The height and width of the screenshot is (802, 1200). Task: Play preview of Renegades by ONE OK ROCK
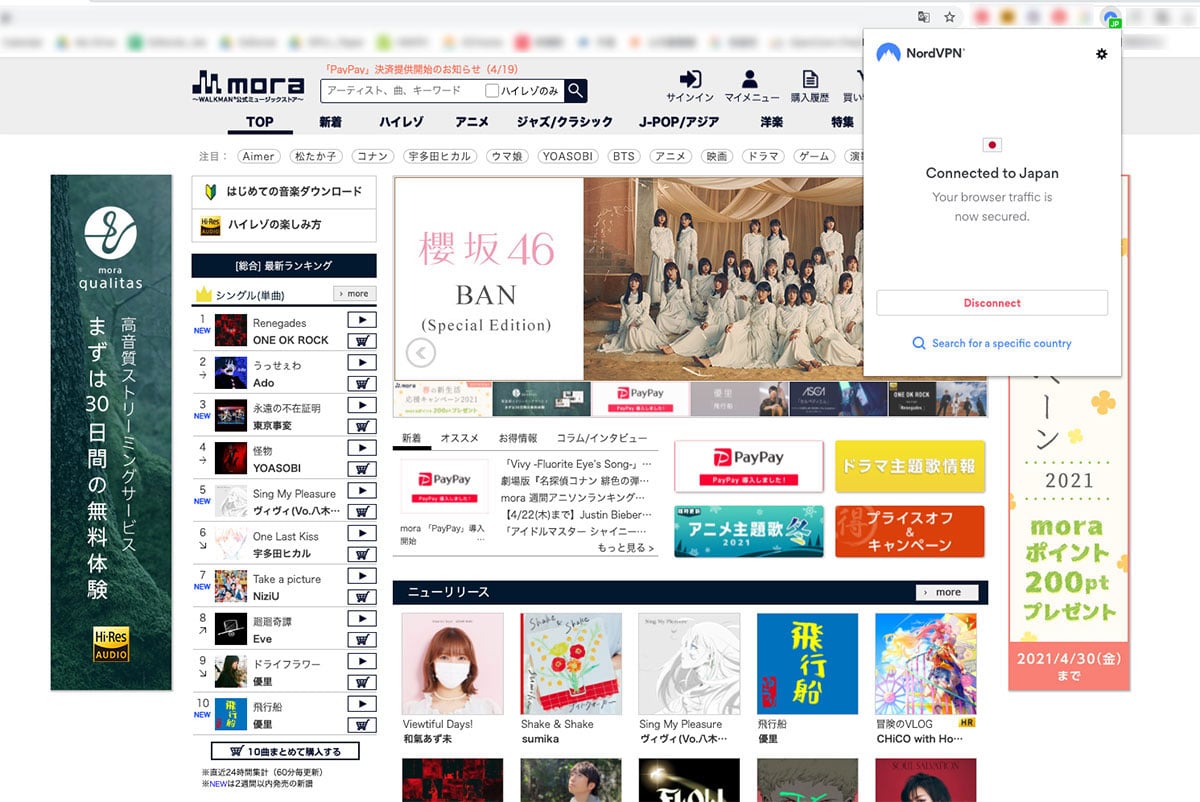(x=361, y=320)
